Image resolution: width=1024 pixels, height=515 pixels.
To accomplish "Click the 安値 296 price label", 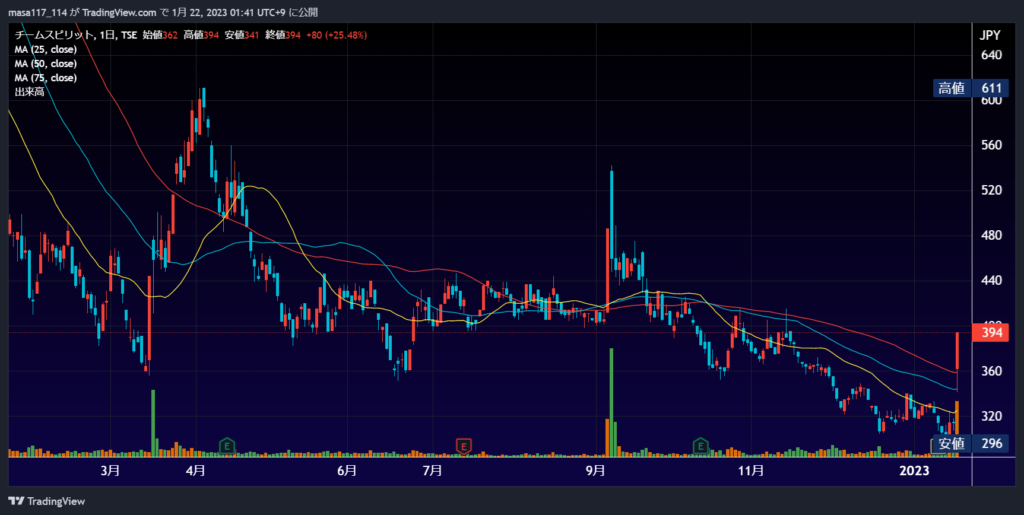I will coord(971,444).
